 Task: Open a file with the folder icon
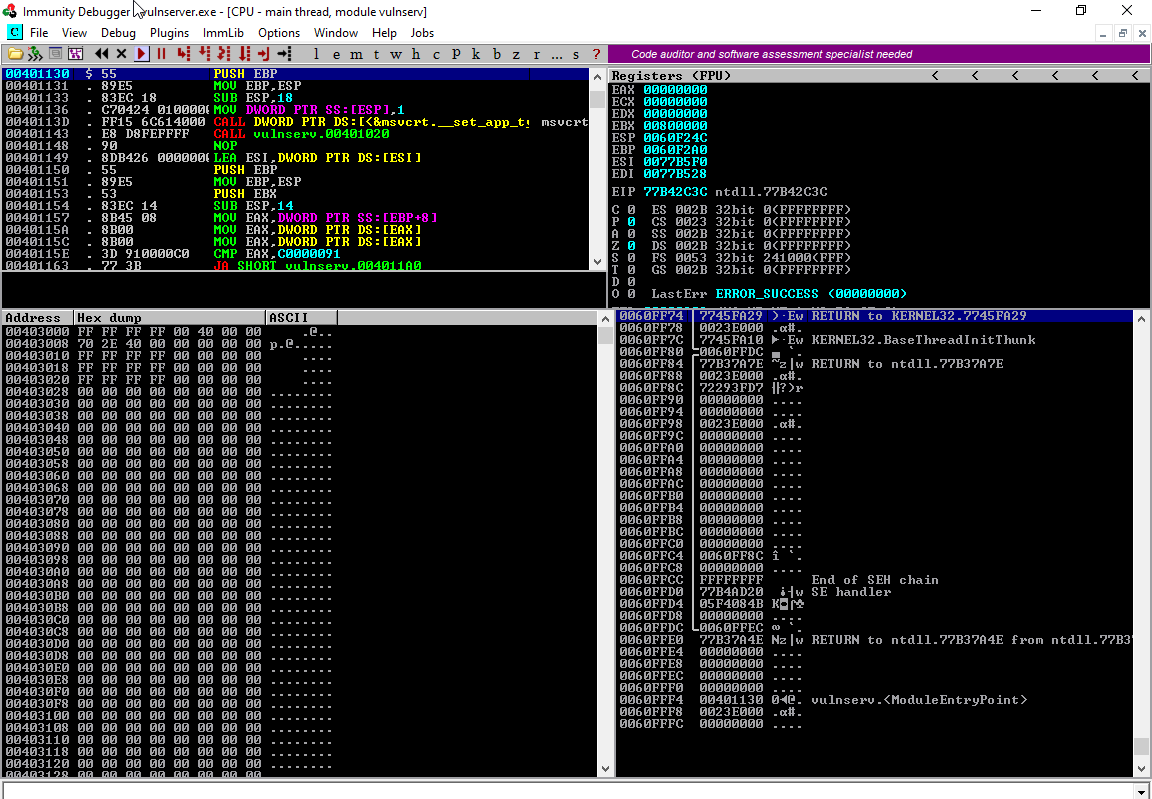[x=15, y=54]
